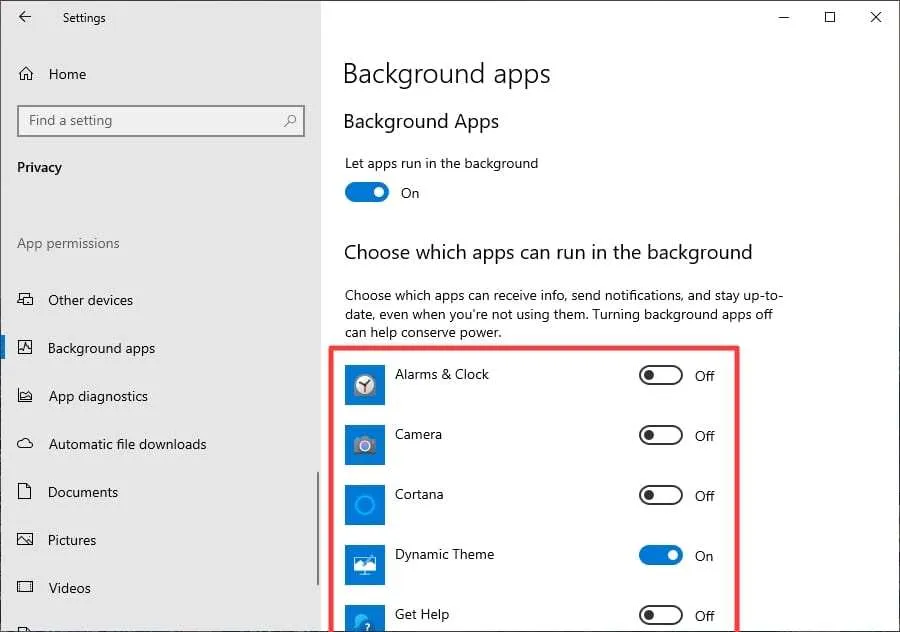Image resolution: width=900 pixels, height=632 pixels.
Task: Click the Dynamic Theme label
Action: coord(444,555)
